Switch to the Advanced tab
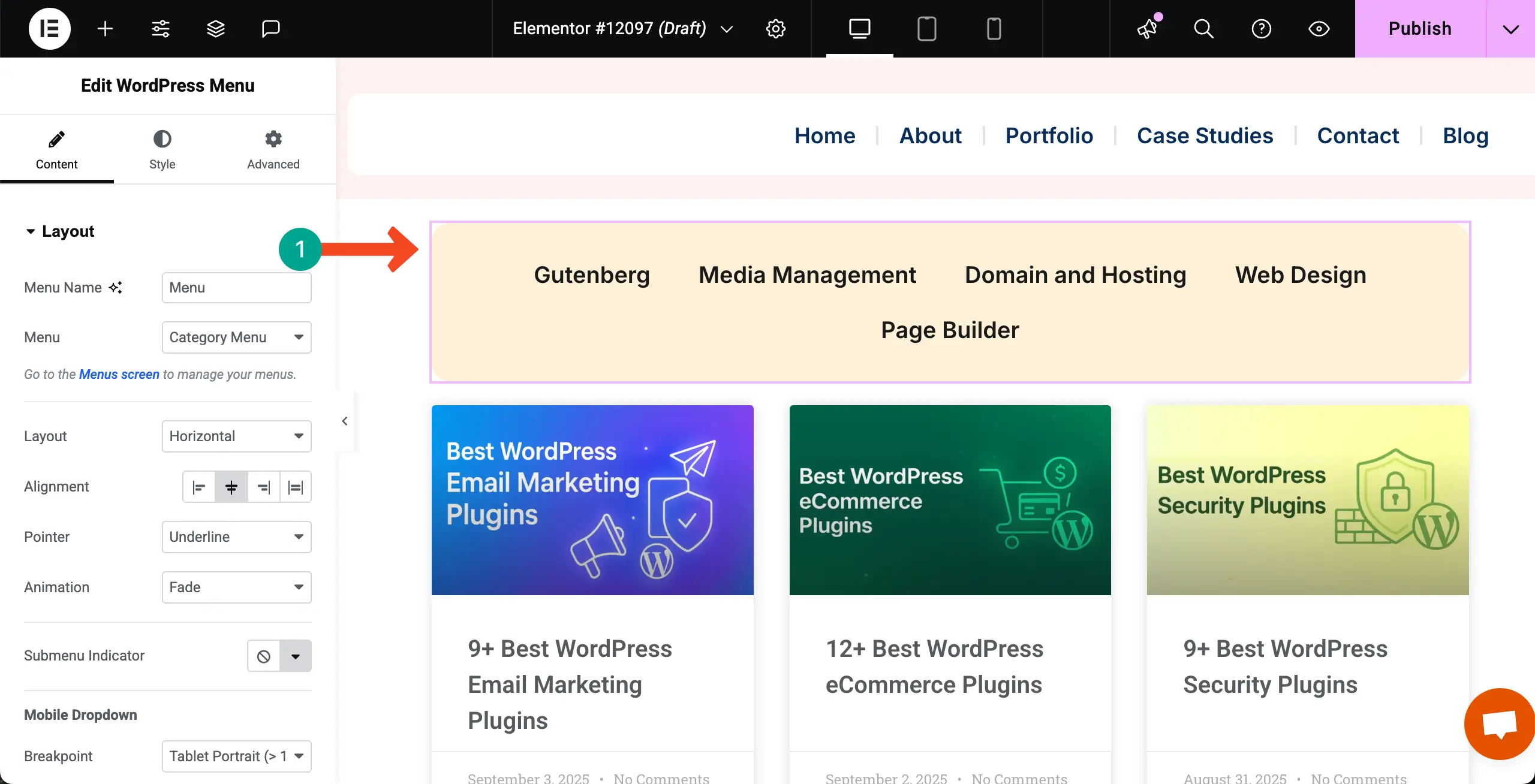This screenshot has width=1535, height=784. pyautogui.click(x=273, y=150)
